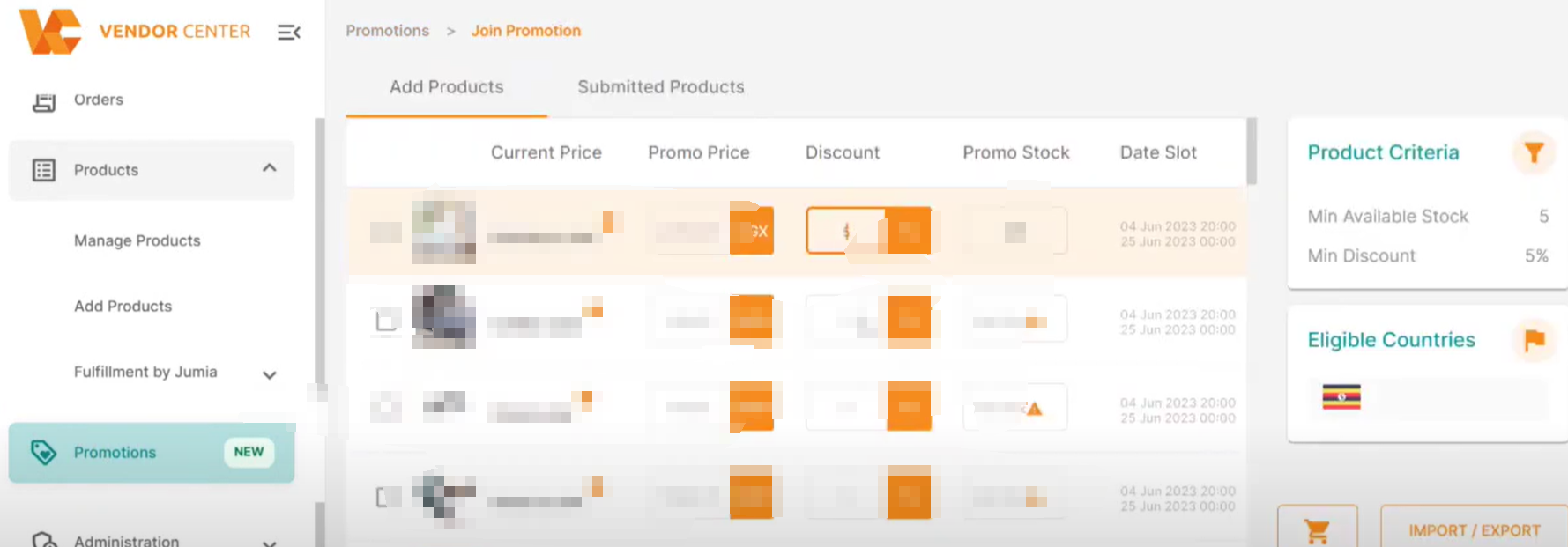Image resolution: width=1568 pixels, height=547 pixels.
Task: Go to Promotions breadcrumb link
Action: (x=387, y=31)
